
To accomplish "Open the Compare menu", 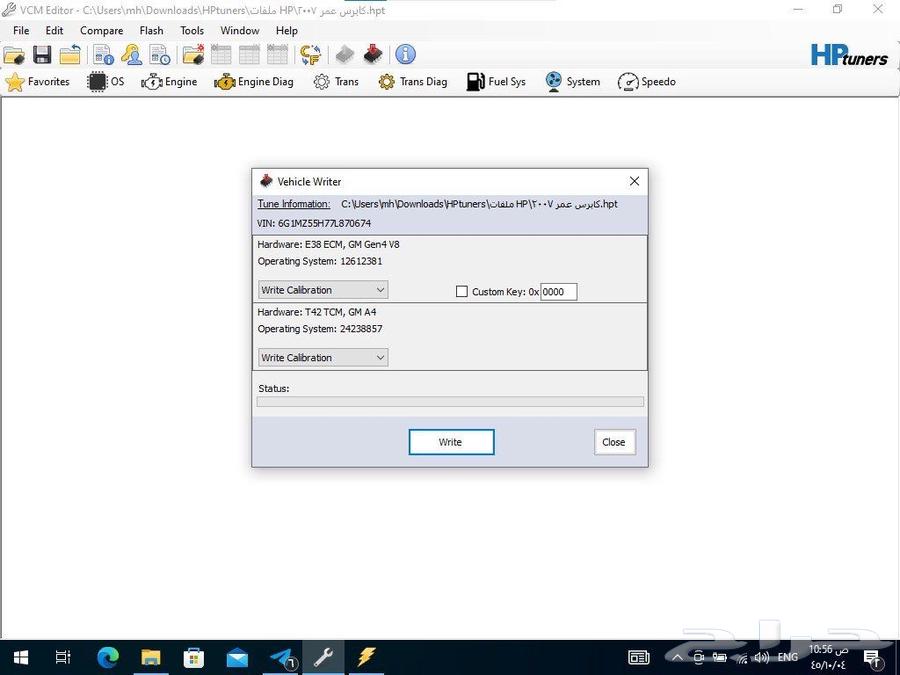I will pyautogui.click(x=102, y=30).
